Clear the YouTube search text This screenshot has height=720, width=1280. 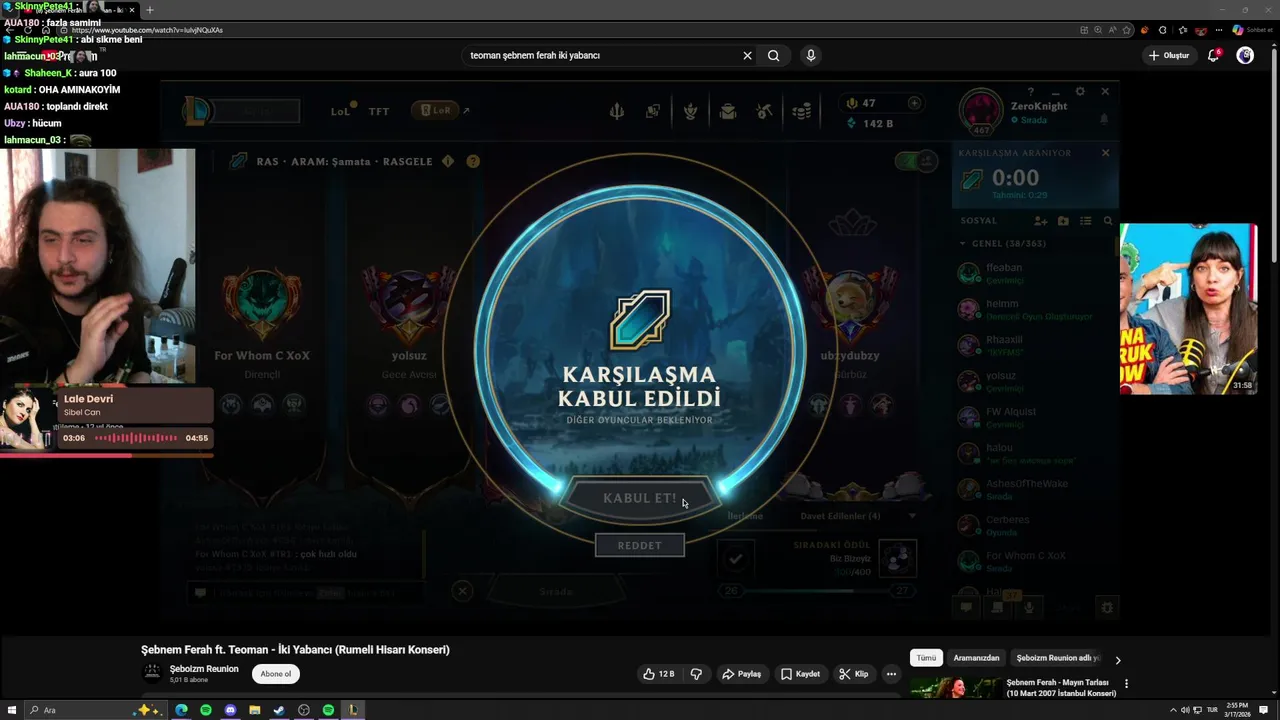point(747,56)
